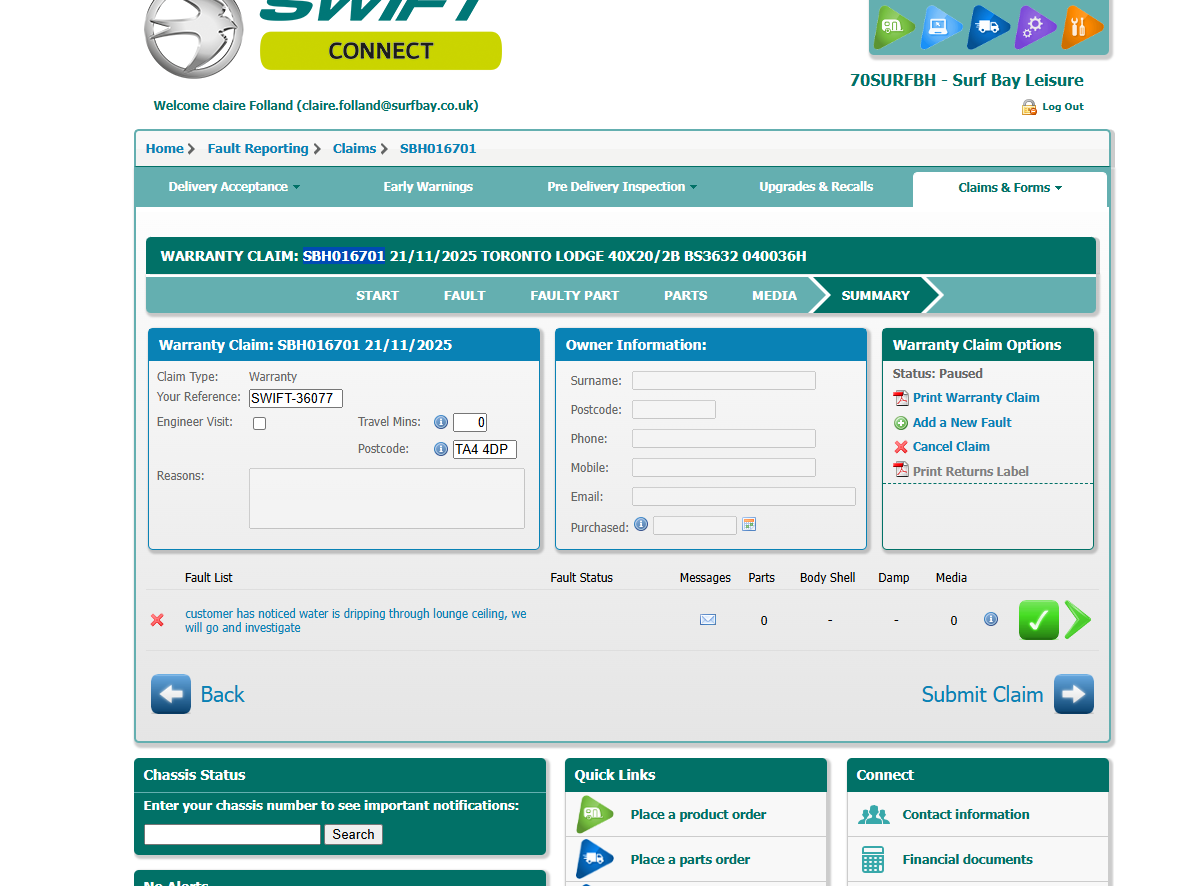This screenshot has height=886, width=1185.
Task: Open the Claims & Forms dropdown
Action: [1010, 187]
